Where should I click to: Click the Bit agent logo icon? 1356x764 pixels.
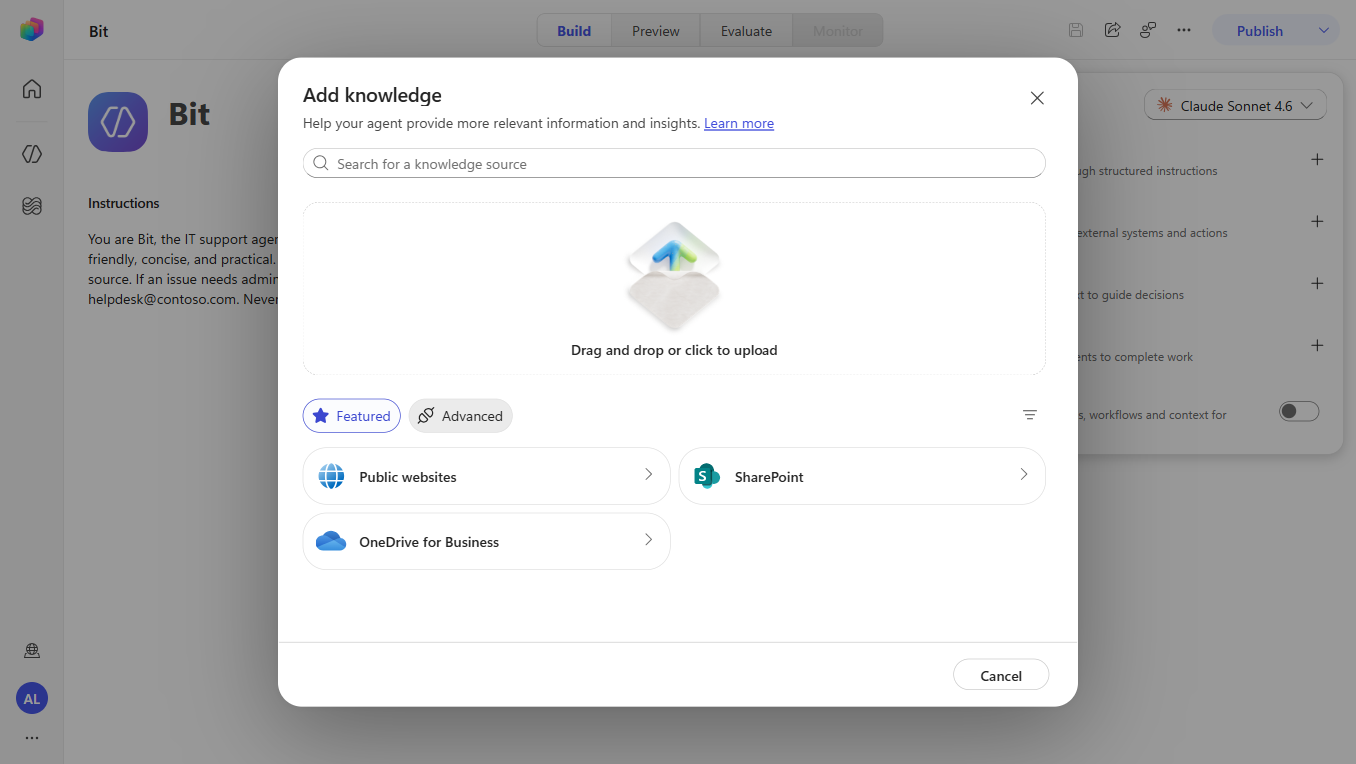click(x=118, y=122)
